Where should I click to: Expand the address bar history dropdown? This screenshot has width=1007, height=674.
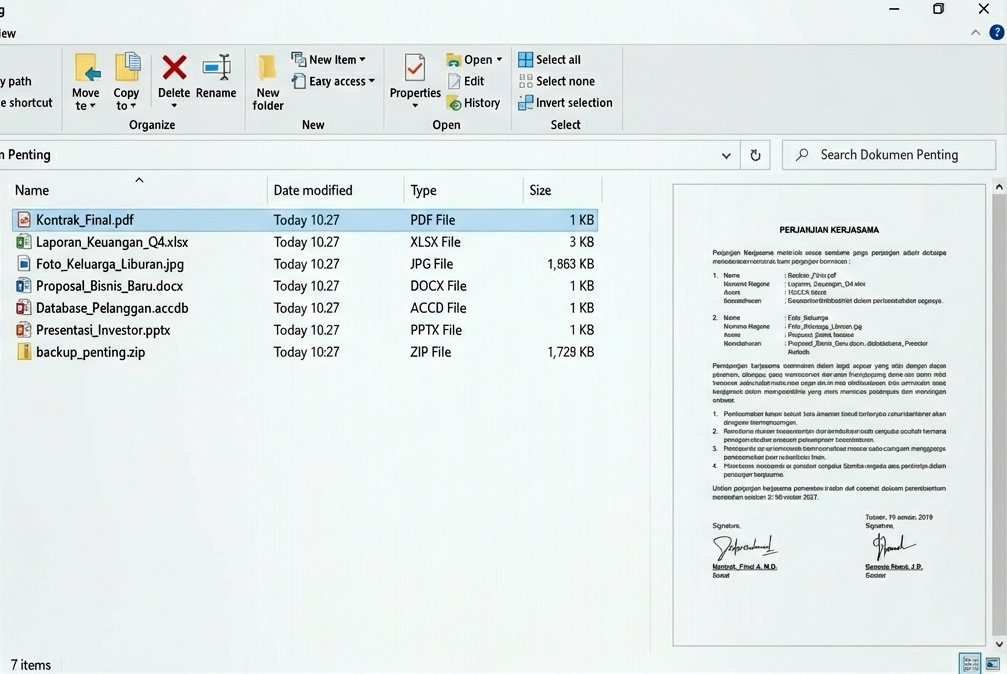[726, 155]
